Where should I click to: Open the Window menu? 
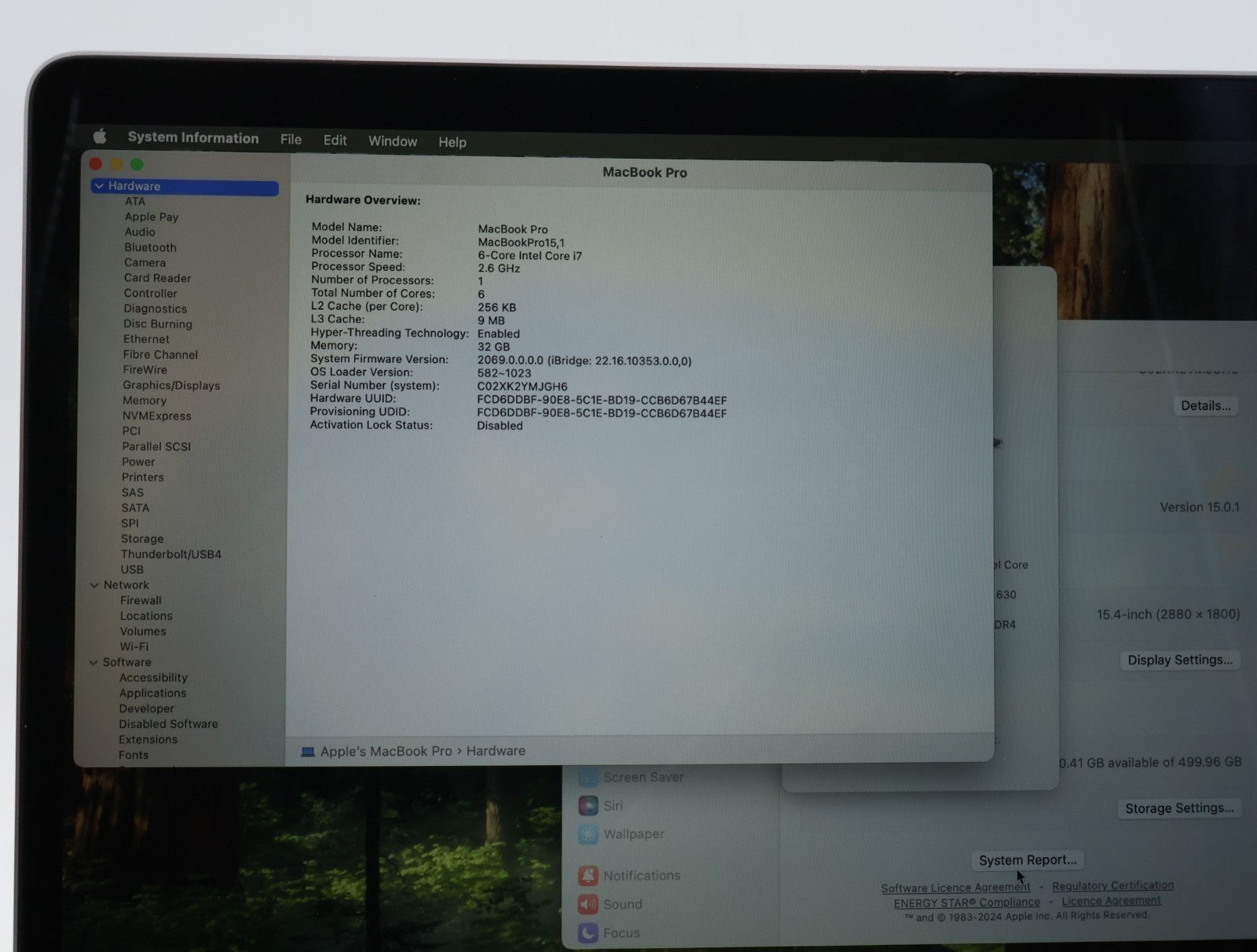[x=392, y=141]
